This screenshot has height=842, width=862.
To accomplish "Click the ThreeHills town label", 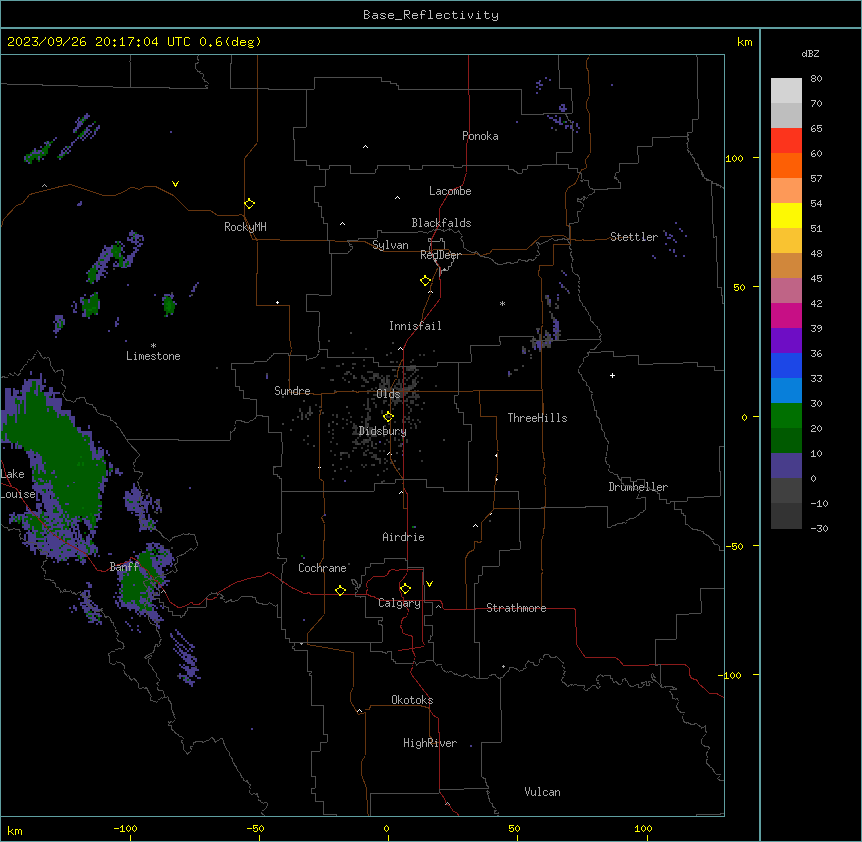I will (537, 418).
